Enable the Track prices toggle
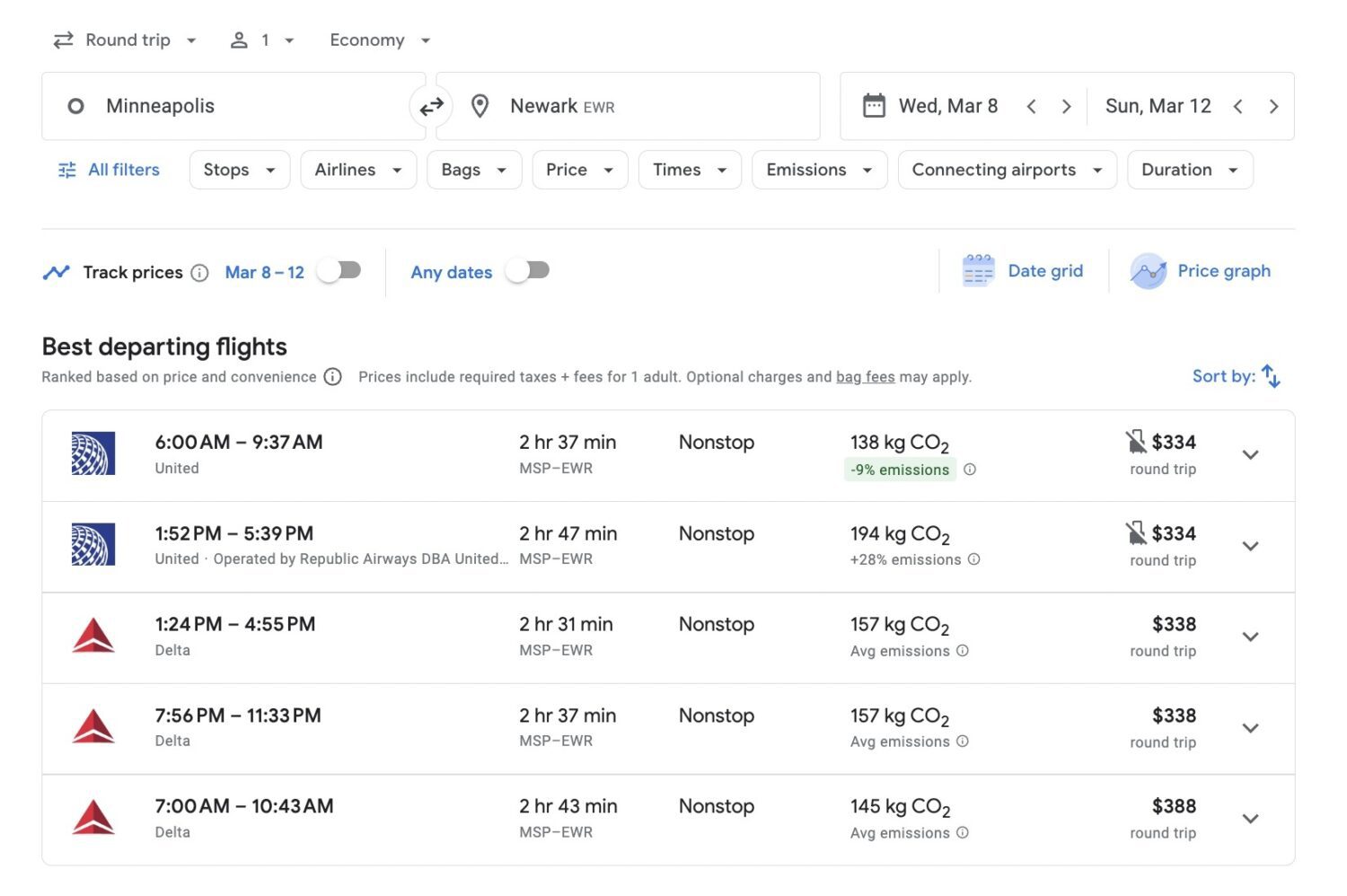The width and height of the screenshot is (1347, 896). click(339, 270)
